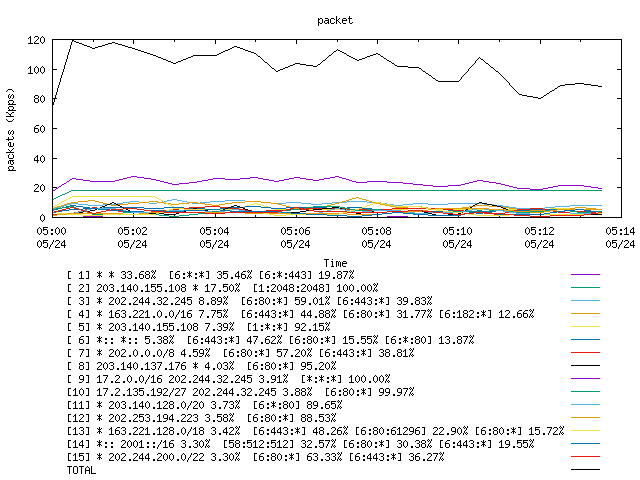Click the y-axis label 'packets (Kpps)'
The image size is (640, 480).
coord(11,130)
